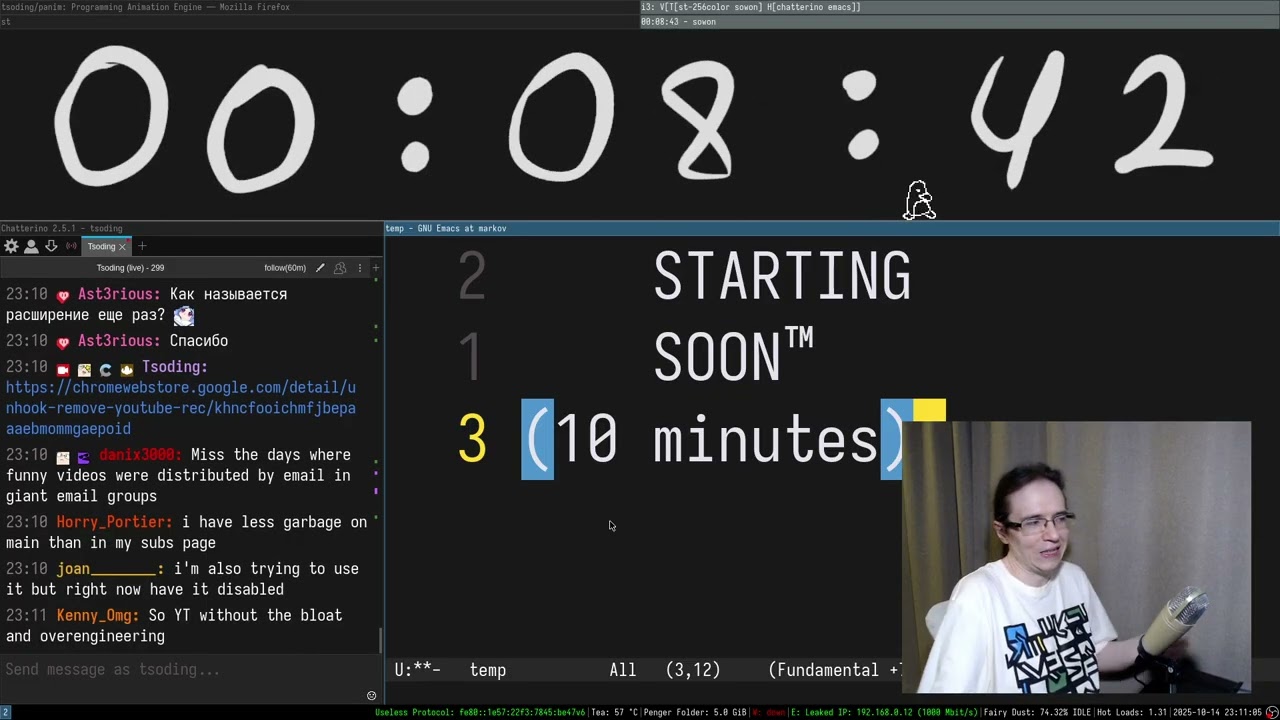
Task: Click the purple badge beside danix3000
Action: point(84,457)
